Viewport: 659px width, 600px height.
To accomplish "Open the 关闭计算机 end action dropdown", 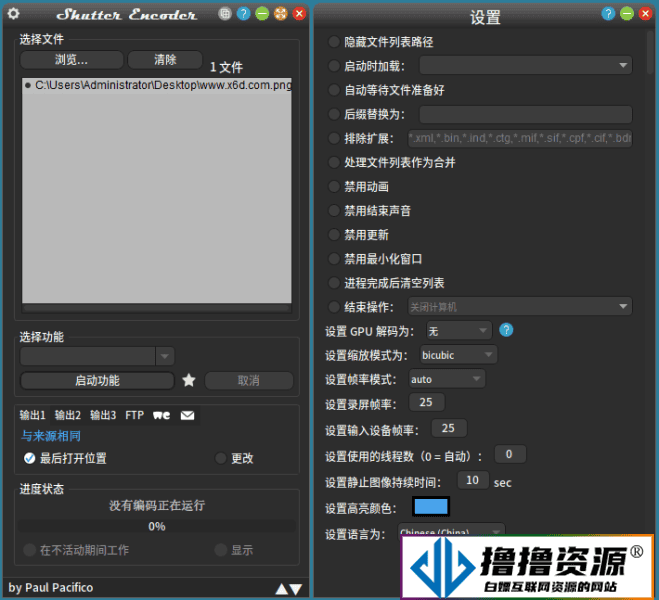I will (520, 307).
